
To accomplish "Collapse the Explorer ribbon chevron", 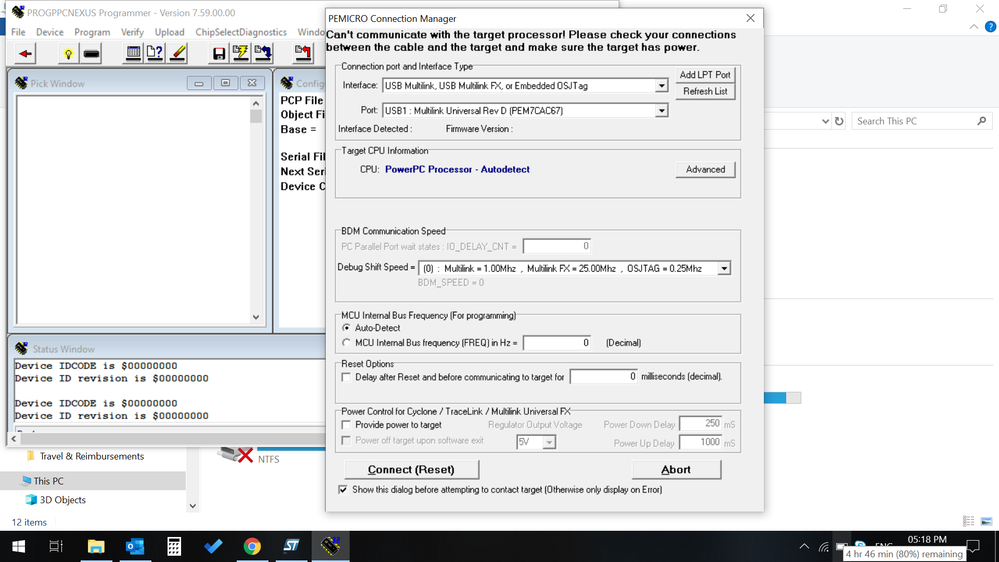I will pos(974,26).
